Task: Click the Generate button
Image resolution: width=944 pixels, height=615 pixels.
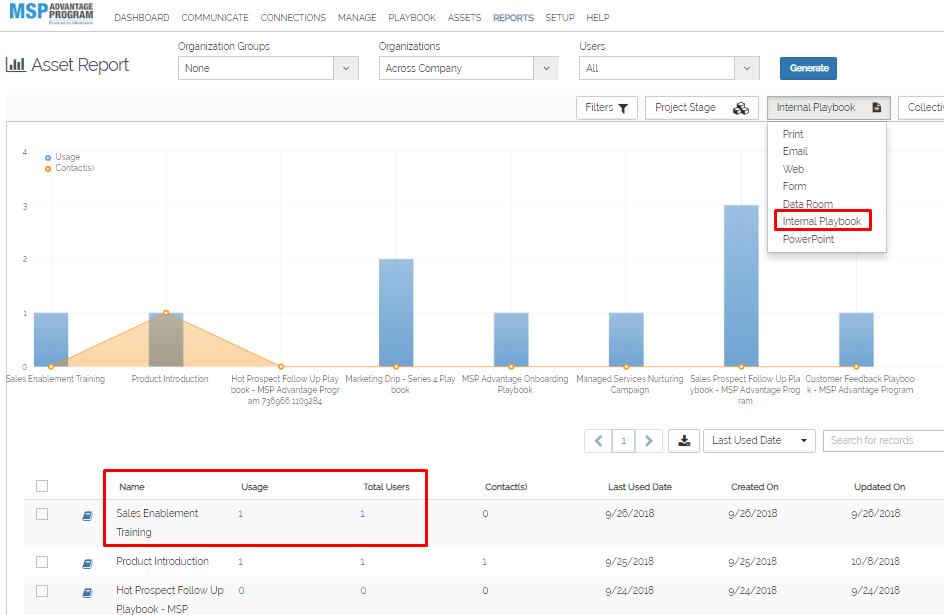Action: (x=808, y=68)
